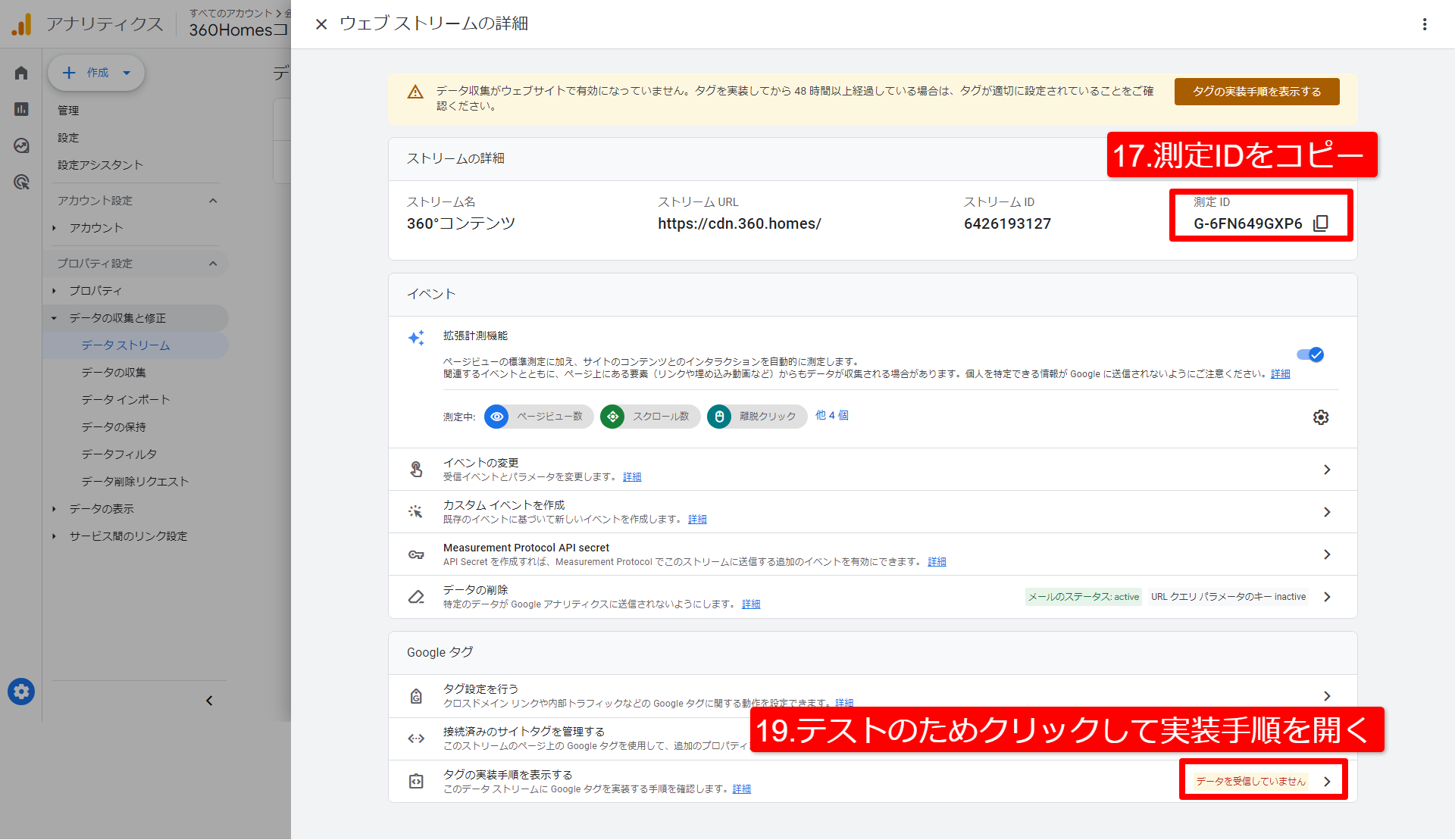Collapse the sidebar with the left chevron
The image size is (1455, 840).
(x=209, y=701)
